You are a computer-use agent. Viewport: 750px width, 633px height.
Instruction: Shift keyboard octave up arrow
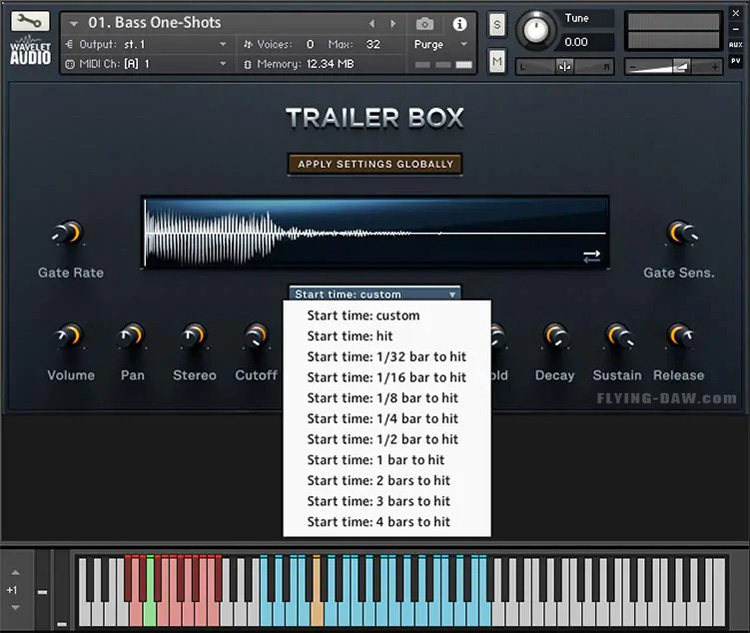click(15, 573)
